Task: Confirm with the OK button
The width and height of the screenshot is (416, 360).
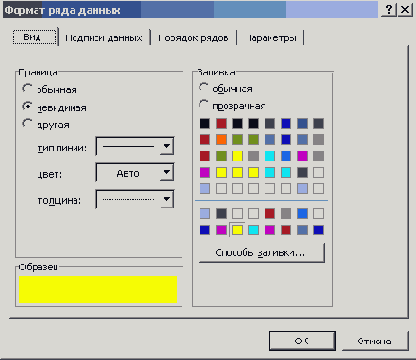Action: pyautogui.click(x=302, y=341)
